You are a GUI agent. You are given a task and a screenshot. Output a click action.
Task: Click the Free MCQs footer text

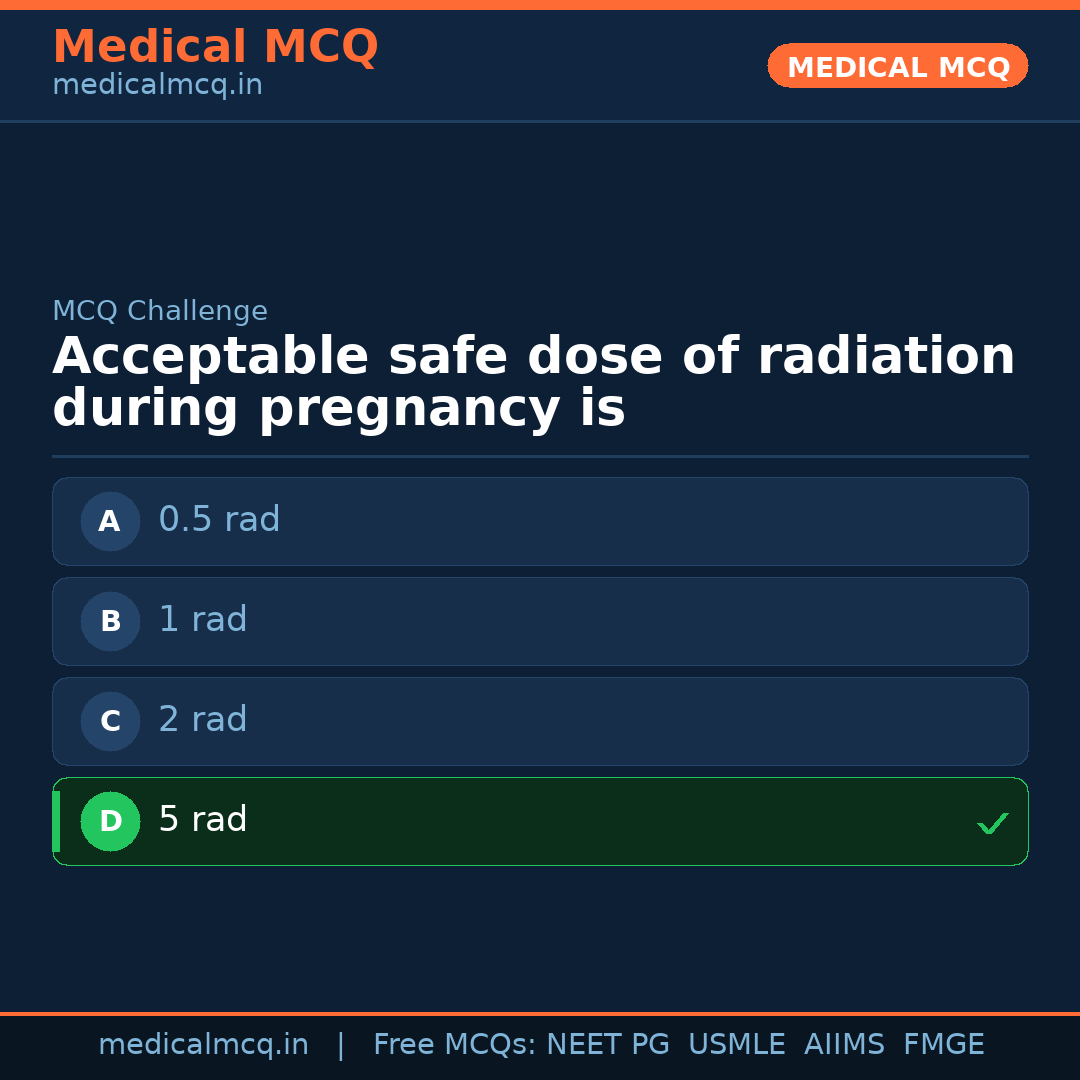click(x=454, y=1045)
